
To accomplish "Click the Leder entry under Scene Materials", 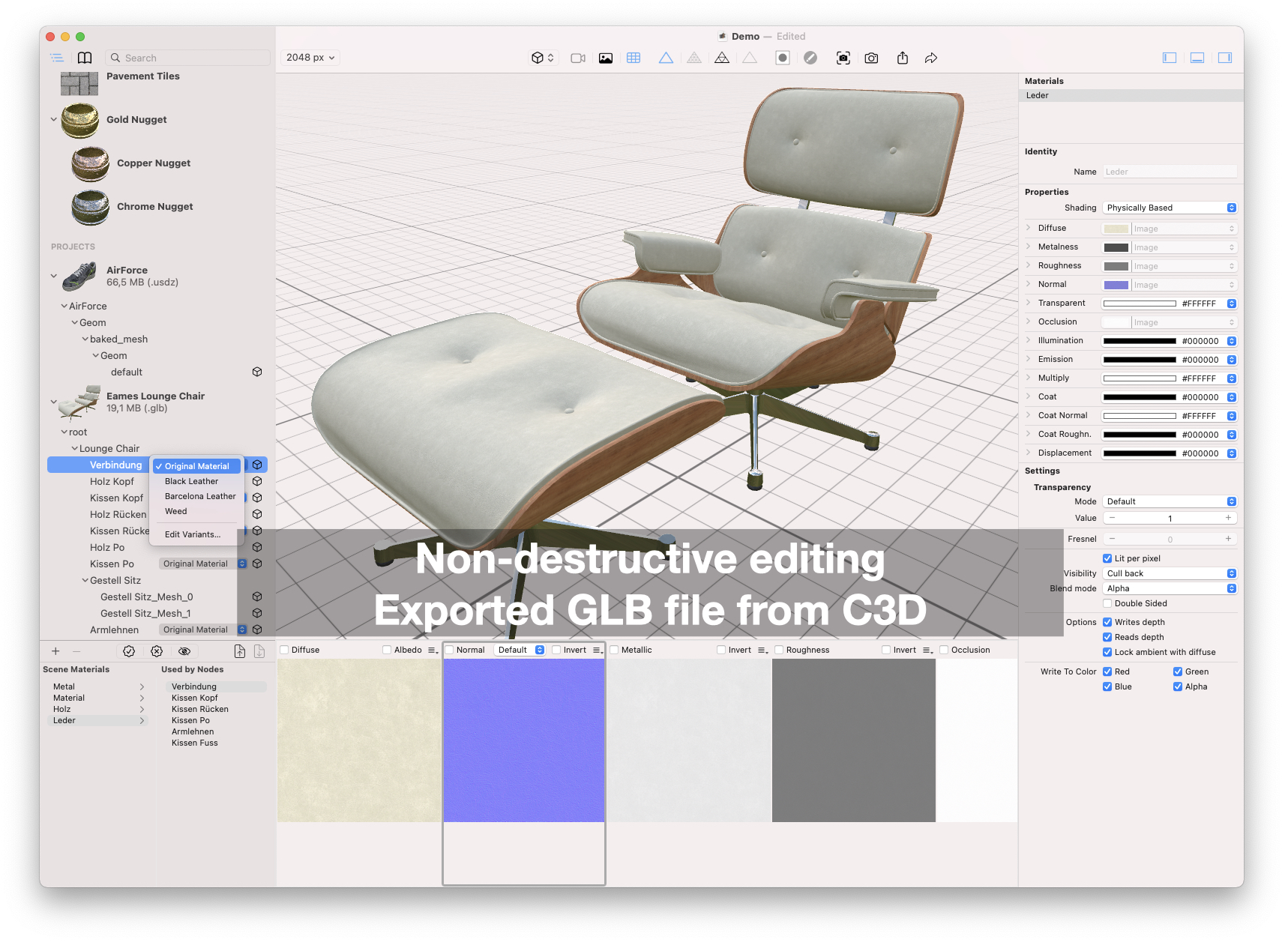I will pyautogui.click(x=64, y=720).
